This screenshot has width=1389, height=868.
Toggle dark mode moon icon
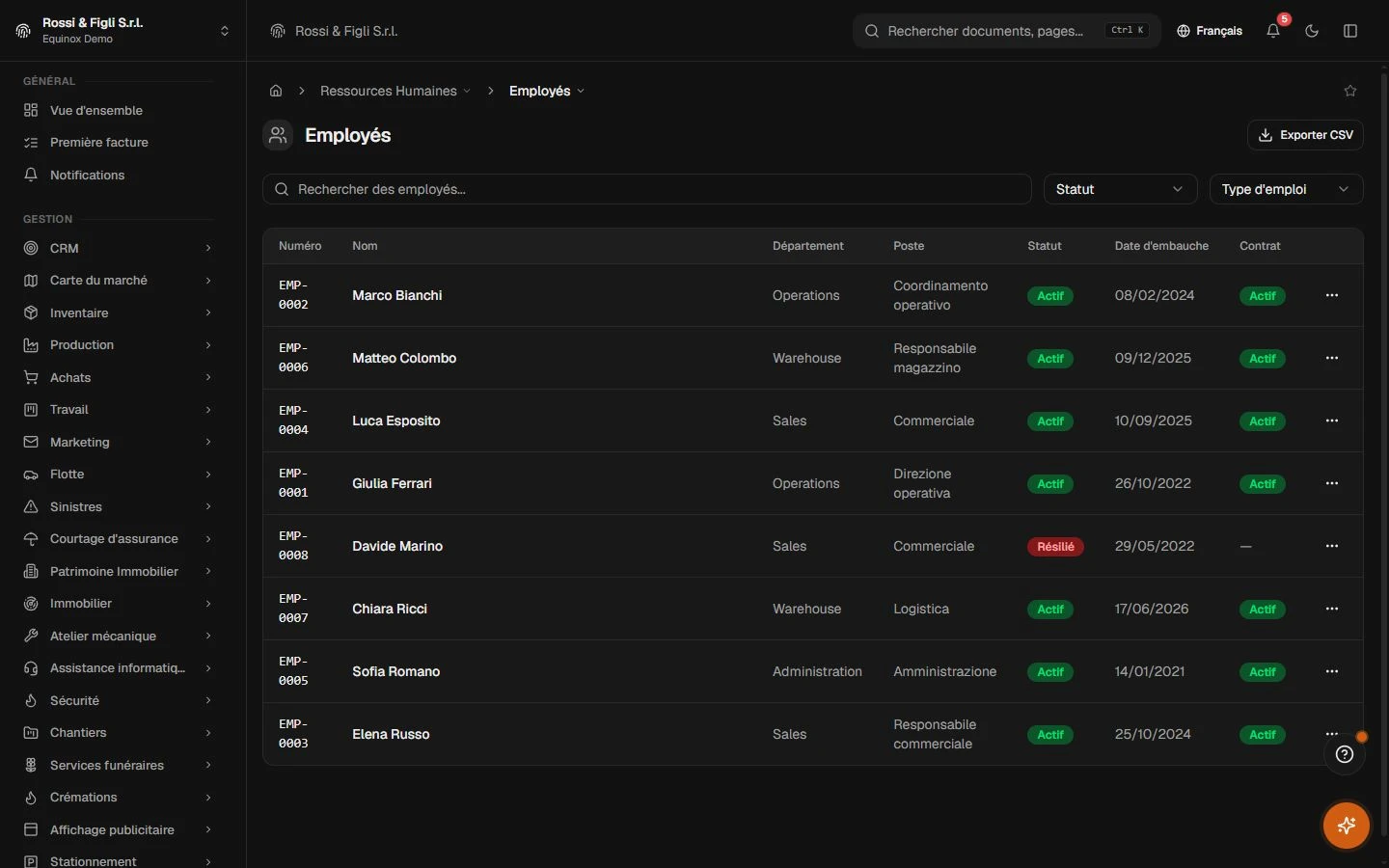(x=1312, y=31)
